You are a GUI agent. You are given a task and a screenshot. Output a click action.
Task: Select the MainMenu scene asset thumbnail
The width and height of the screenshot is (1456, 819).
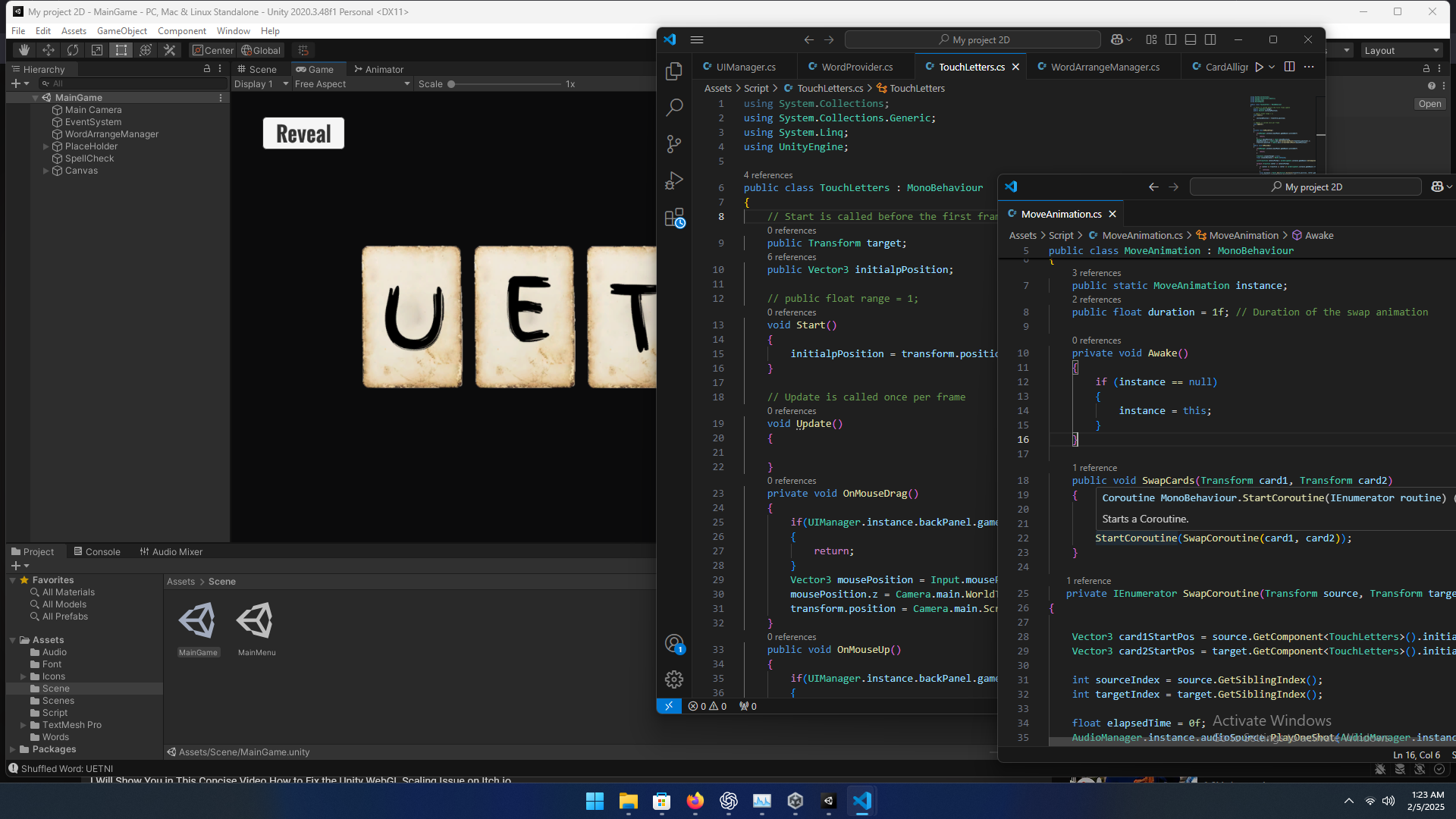point(256,622)
